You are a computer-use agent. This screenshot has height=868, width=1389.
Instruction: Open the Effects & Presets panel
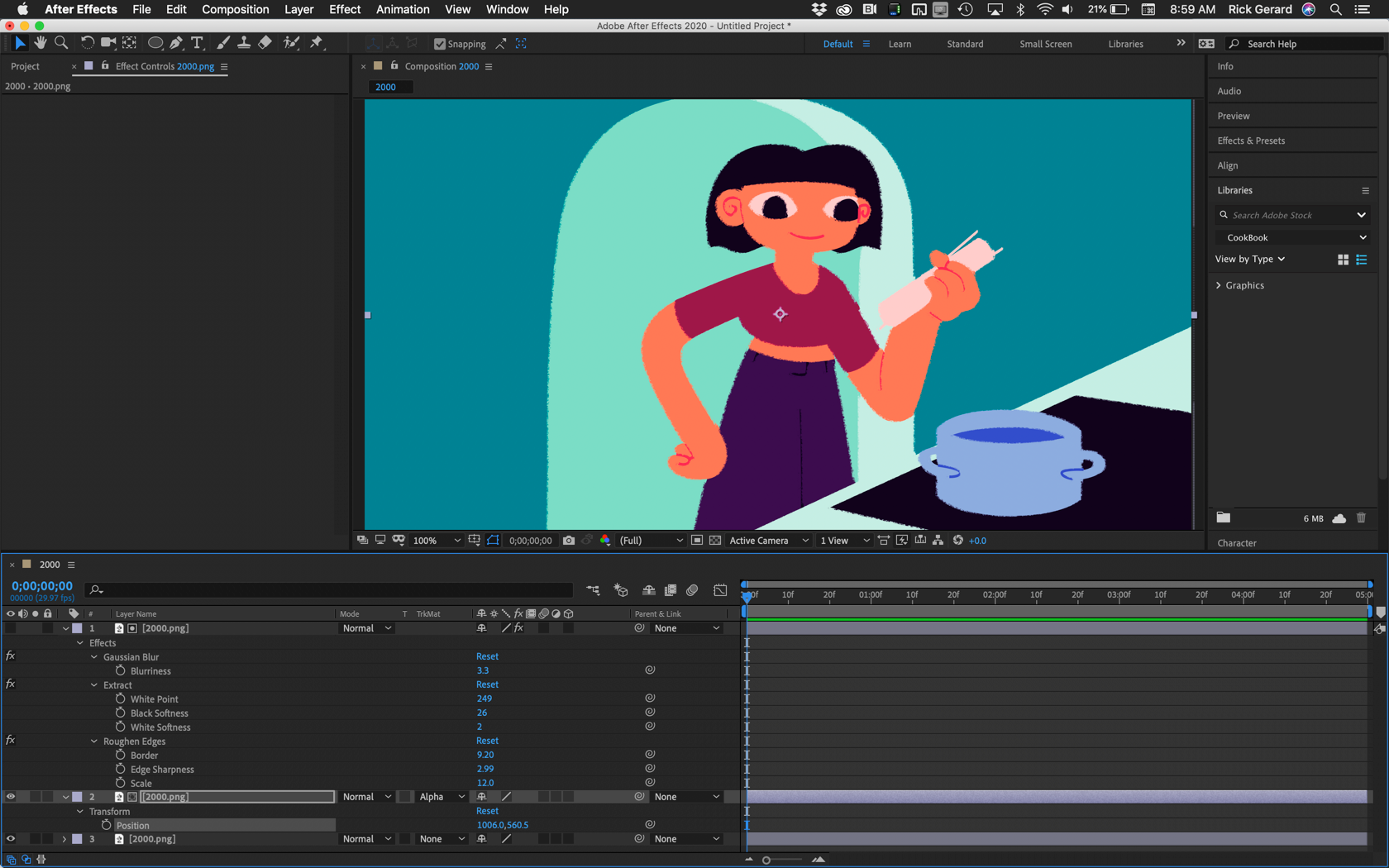click(1250, 141)
